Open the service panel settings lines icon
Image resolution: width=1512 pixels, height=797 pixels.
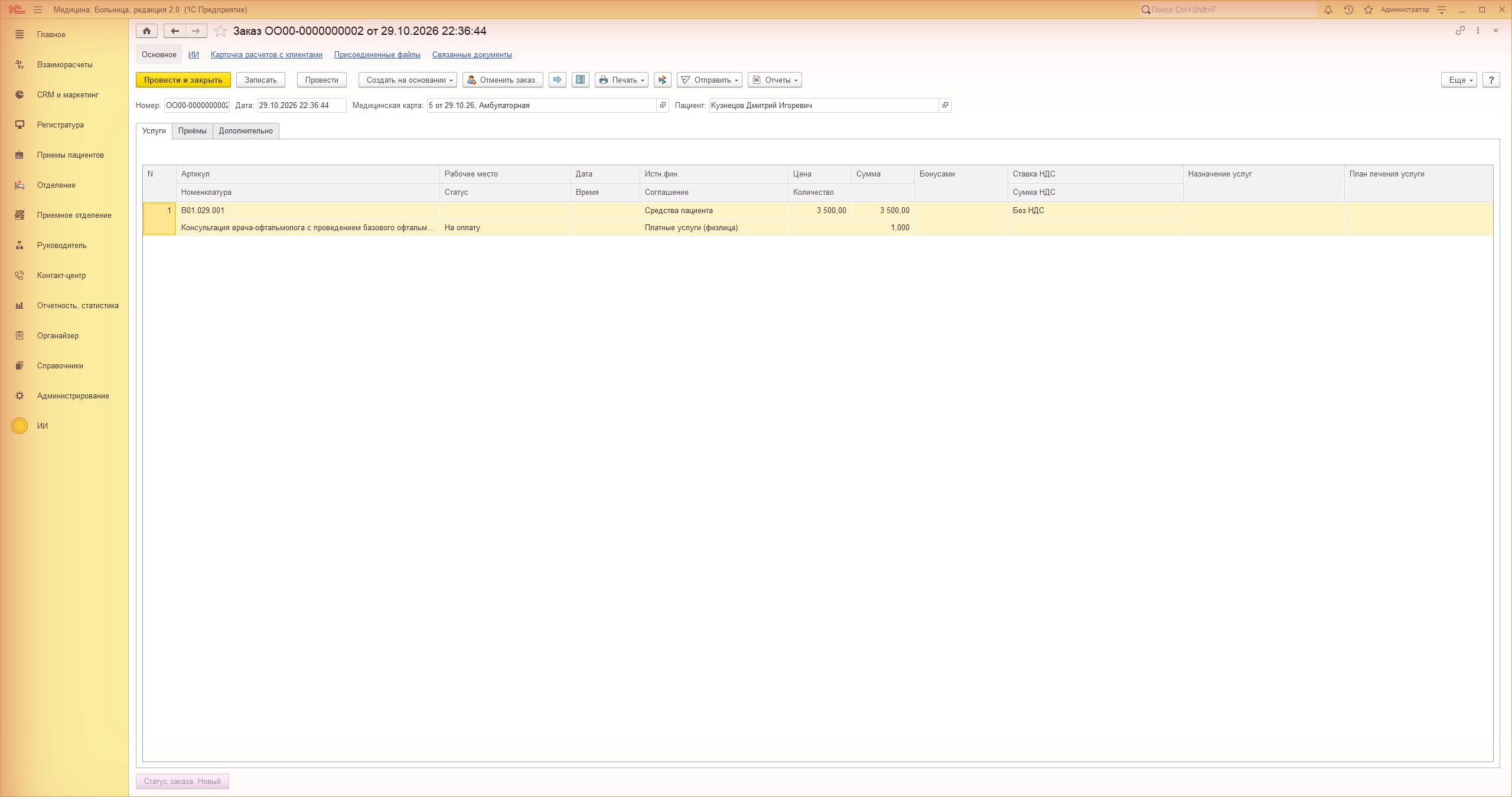[1442, 9]
